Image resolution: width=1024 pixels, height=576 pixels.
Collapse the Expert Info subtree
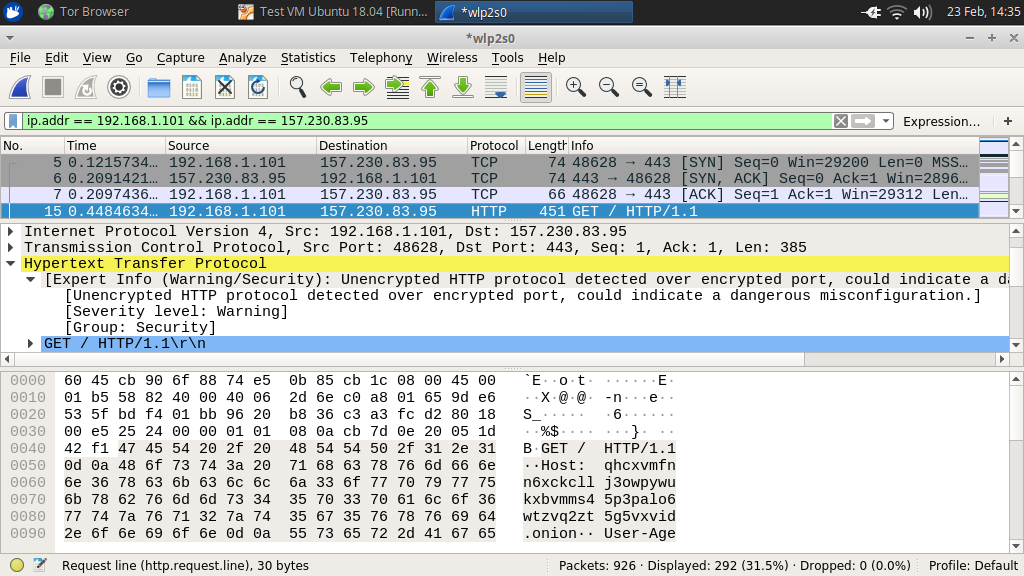click(x=31, y=280)
